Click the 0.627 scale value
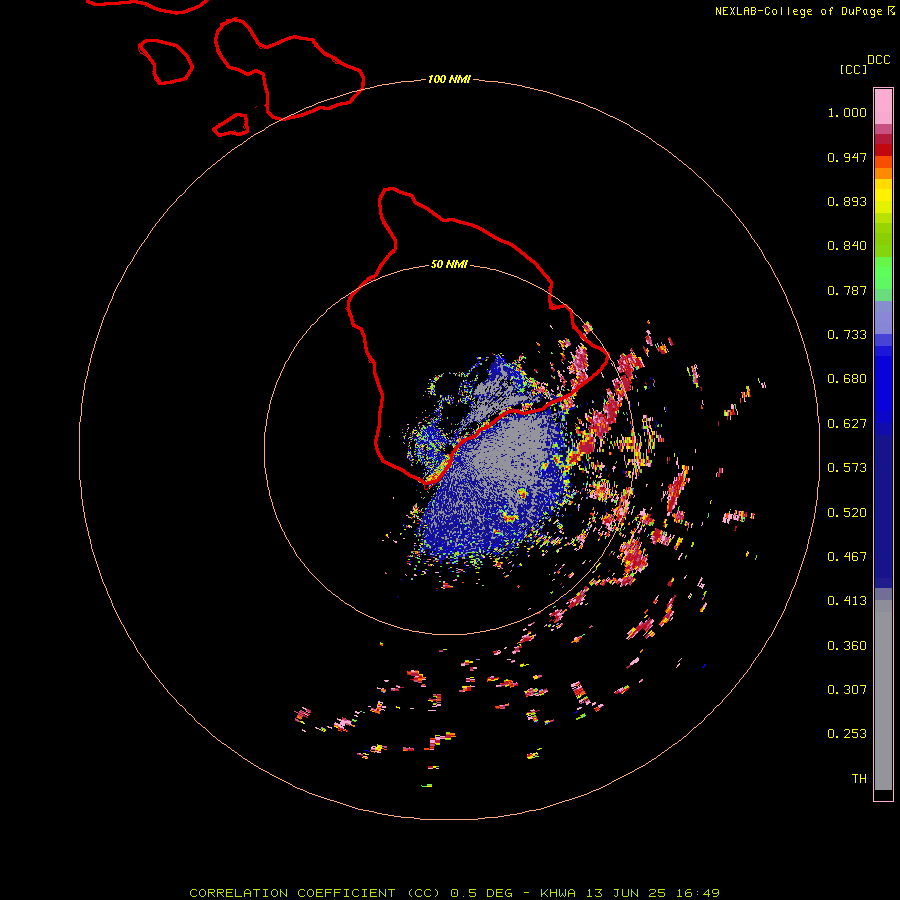The width and height of the screenshot is (900, 900). [847, 424]
